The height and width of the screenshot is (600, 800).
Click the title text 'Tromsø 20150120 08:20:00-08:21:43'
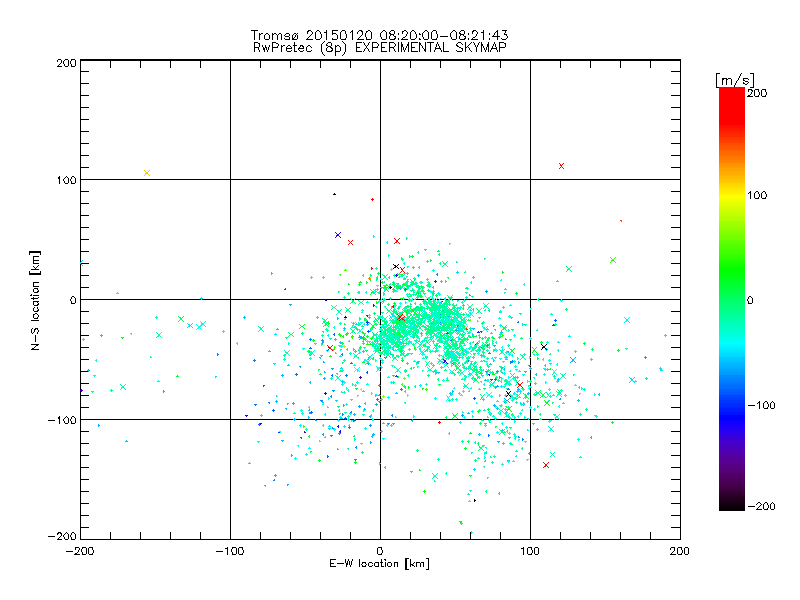coord(379,35)
